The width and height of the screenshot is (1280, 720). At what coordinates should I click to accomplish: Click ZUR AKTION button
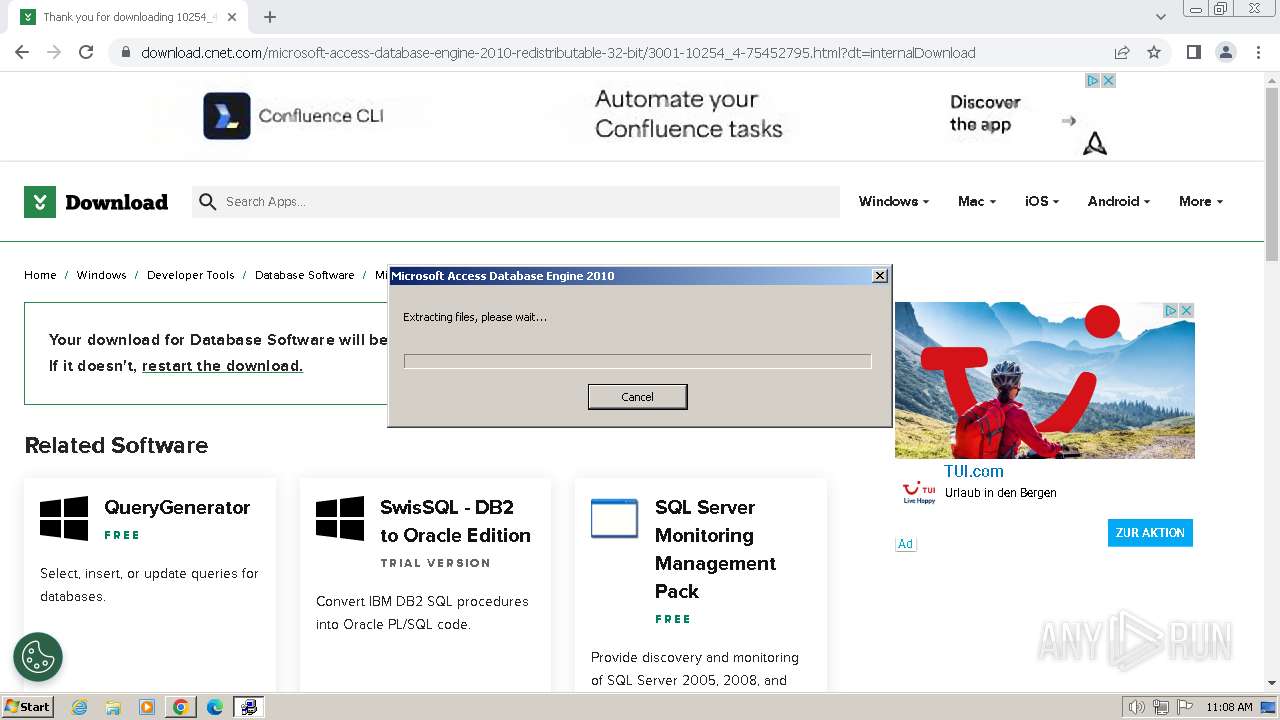[1150, 533]
